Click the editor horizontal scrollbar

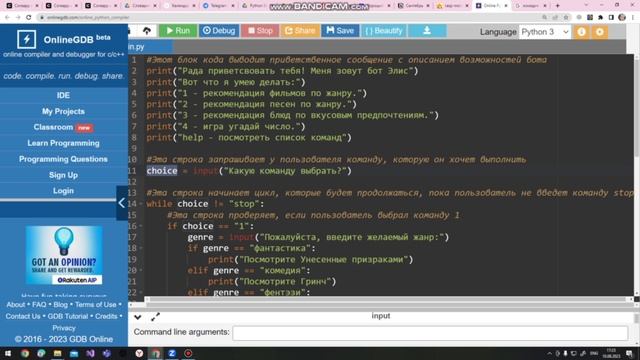coord(388,299)
